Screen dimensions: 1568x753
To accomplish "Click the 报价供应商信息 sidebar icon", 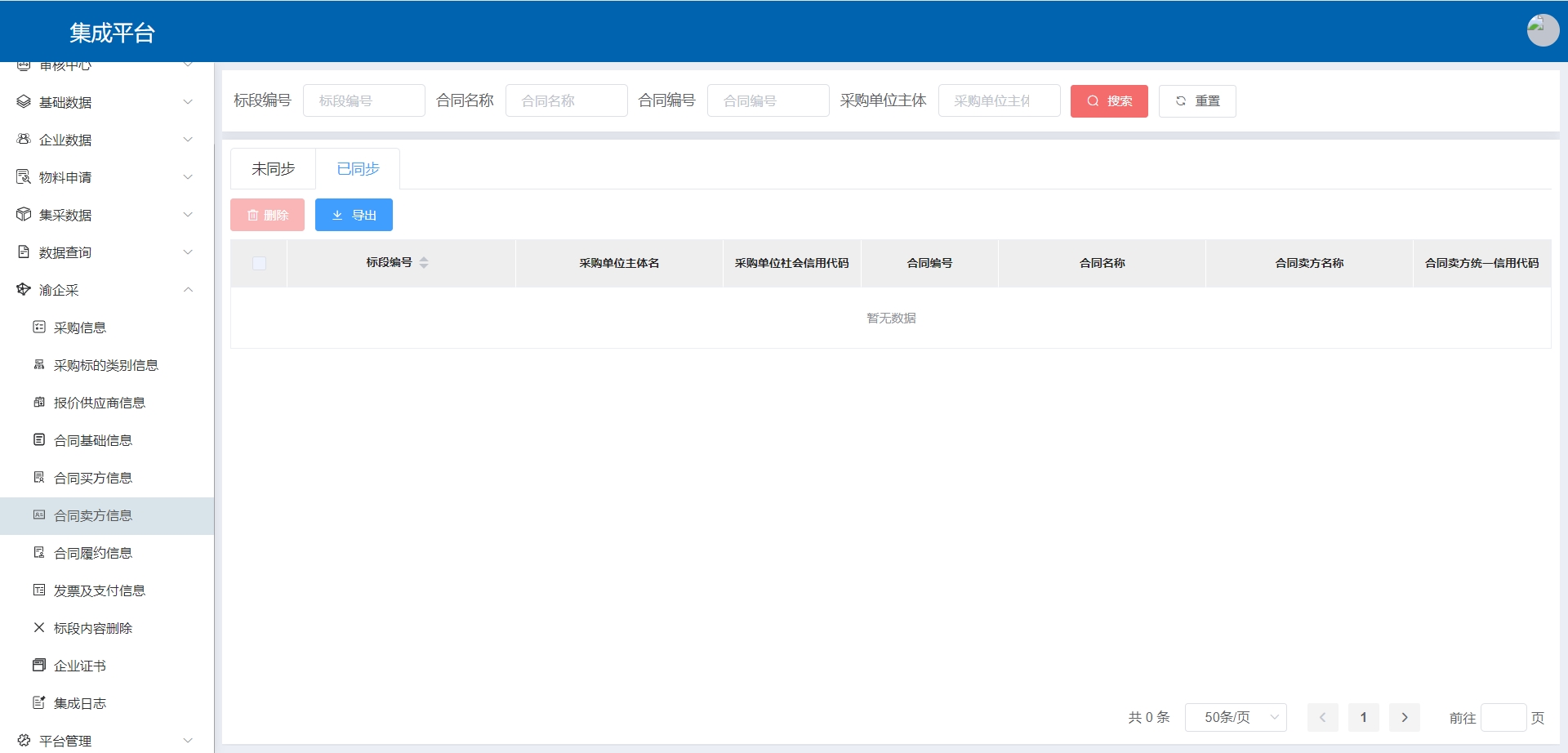I will (39, 403).
